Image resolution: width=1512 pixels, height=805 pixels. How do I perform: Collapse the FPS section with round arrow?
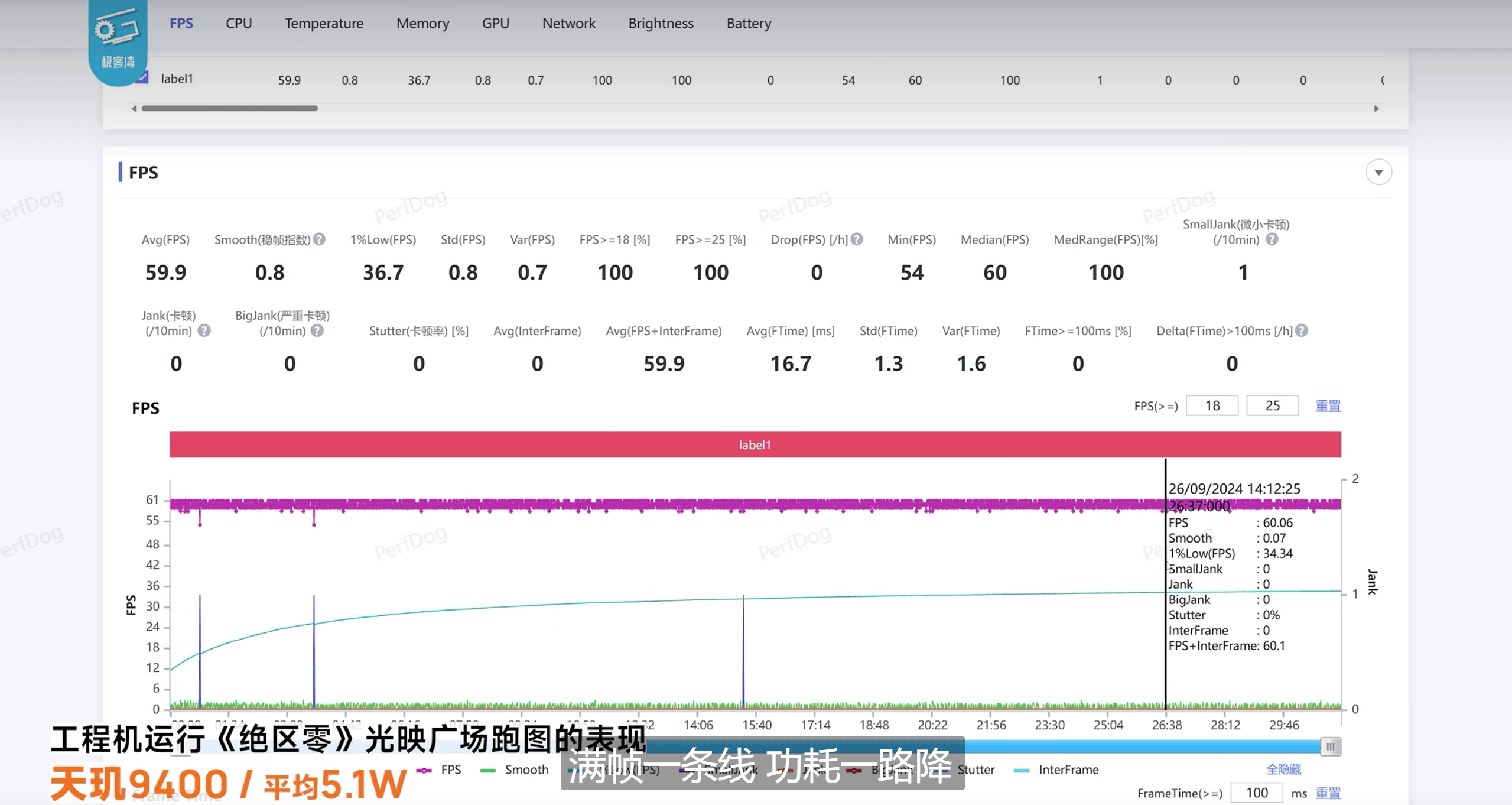[x=1378, y=173]
